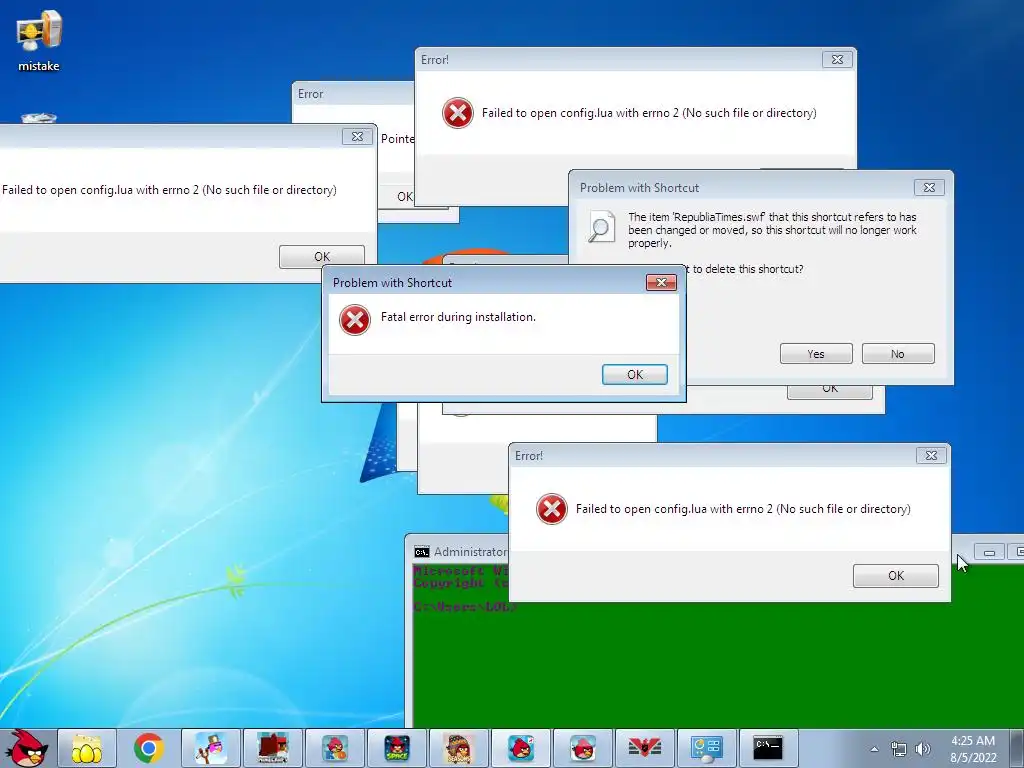Click OK in the bottom 'Error!' config.lua dialog

pos(895,575)
